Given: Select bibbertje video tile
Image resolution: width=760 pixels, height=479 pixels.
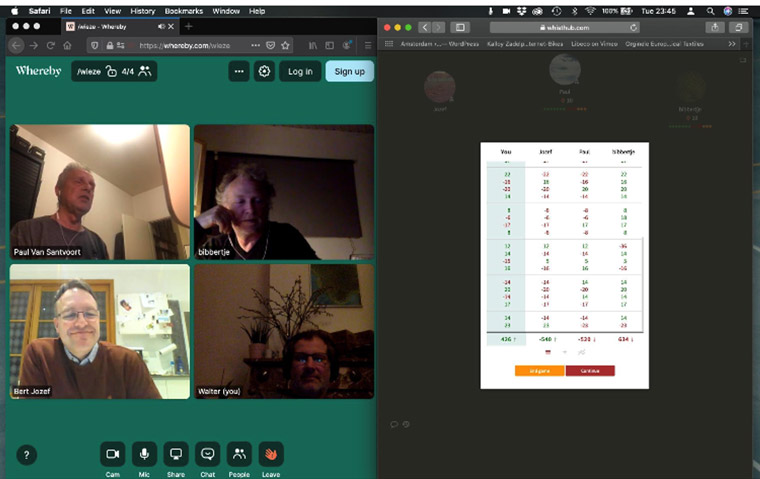Looking at the screenshot, I should point(284,192).
